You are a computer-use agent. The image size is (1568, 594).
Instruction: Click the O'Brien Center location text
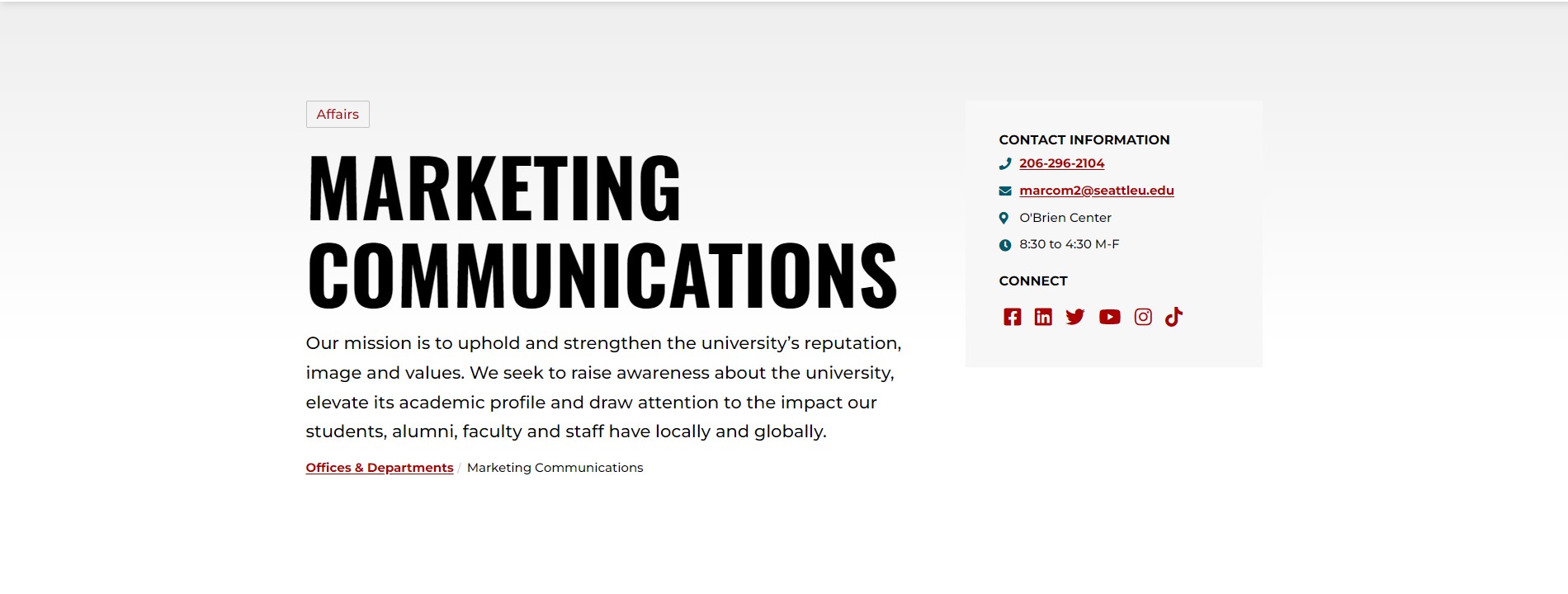click(x=1065, y=218)
